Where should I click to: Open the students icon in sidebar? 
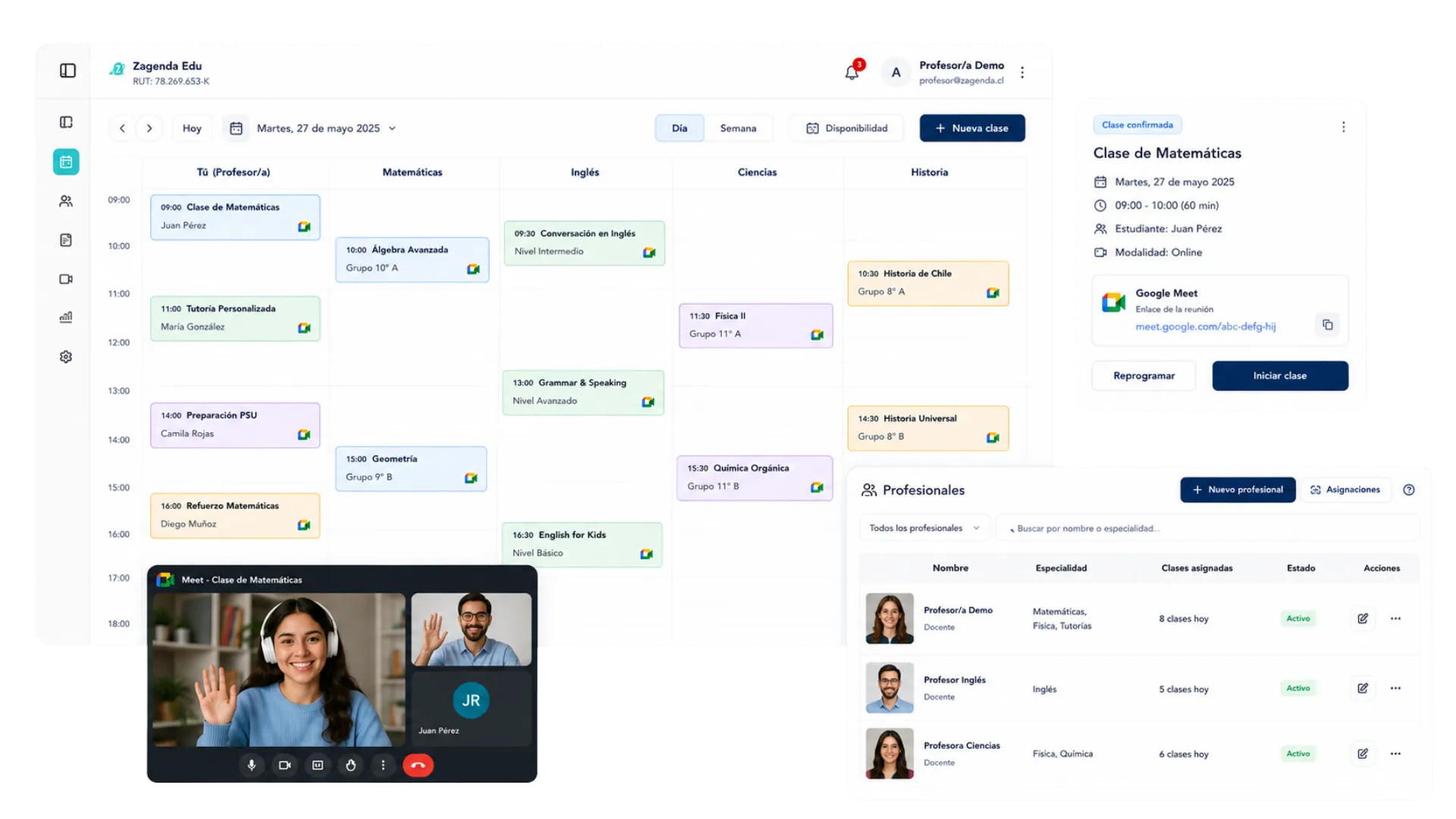click(66, 201)
